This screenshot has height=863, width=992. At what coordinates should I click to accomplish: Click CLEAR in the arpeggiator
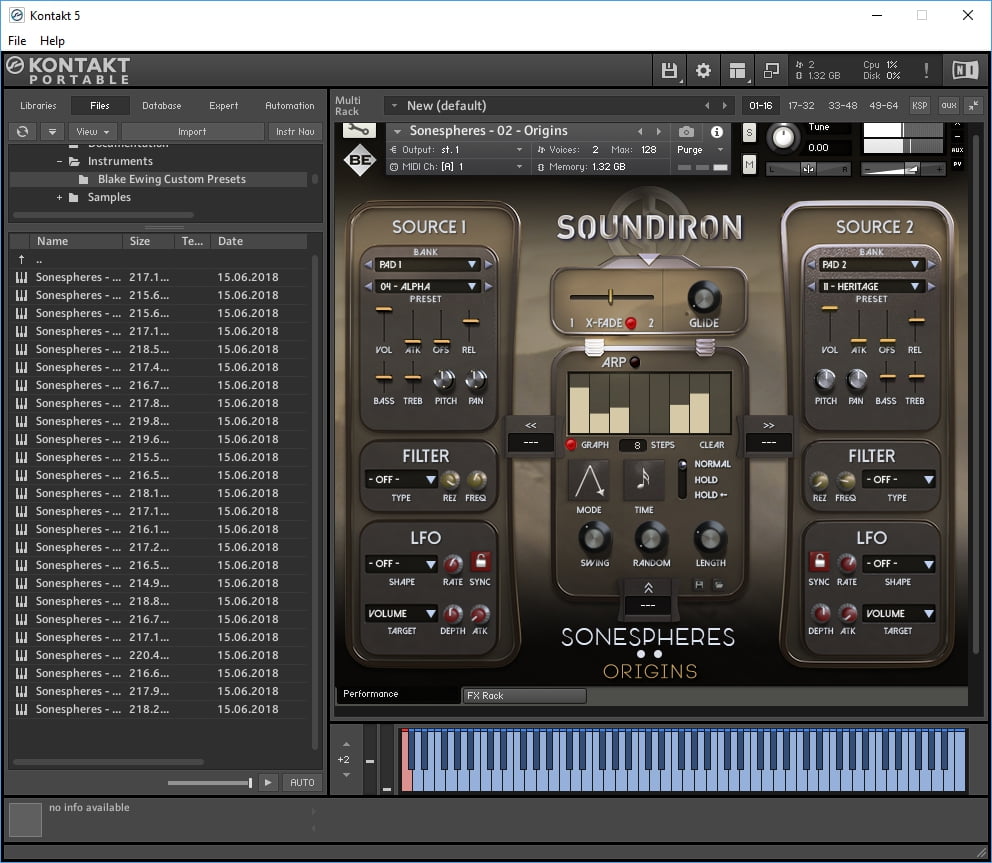(x=712, y=445)
